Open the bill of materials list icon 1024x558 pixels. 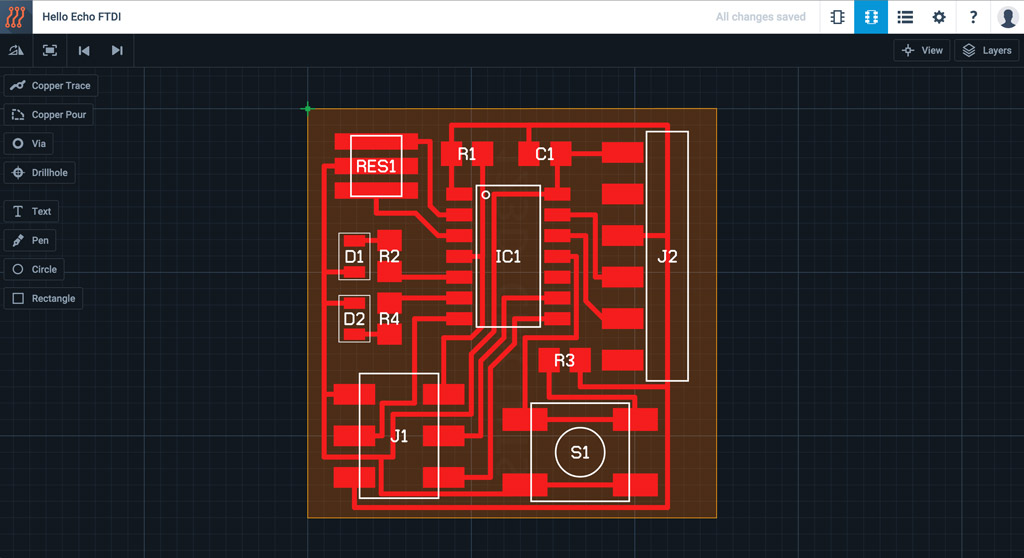[905, 17]
